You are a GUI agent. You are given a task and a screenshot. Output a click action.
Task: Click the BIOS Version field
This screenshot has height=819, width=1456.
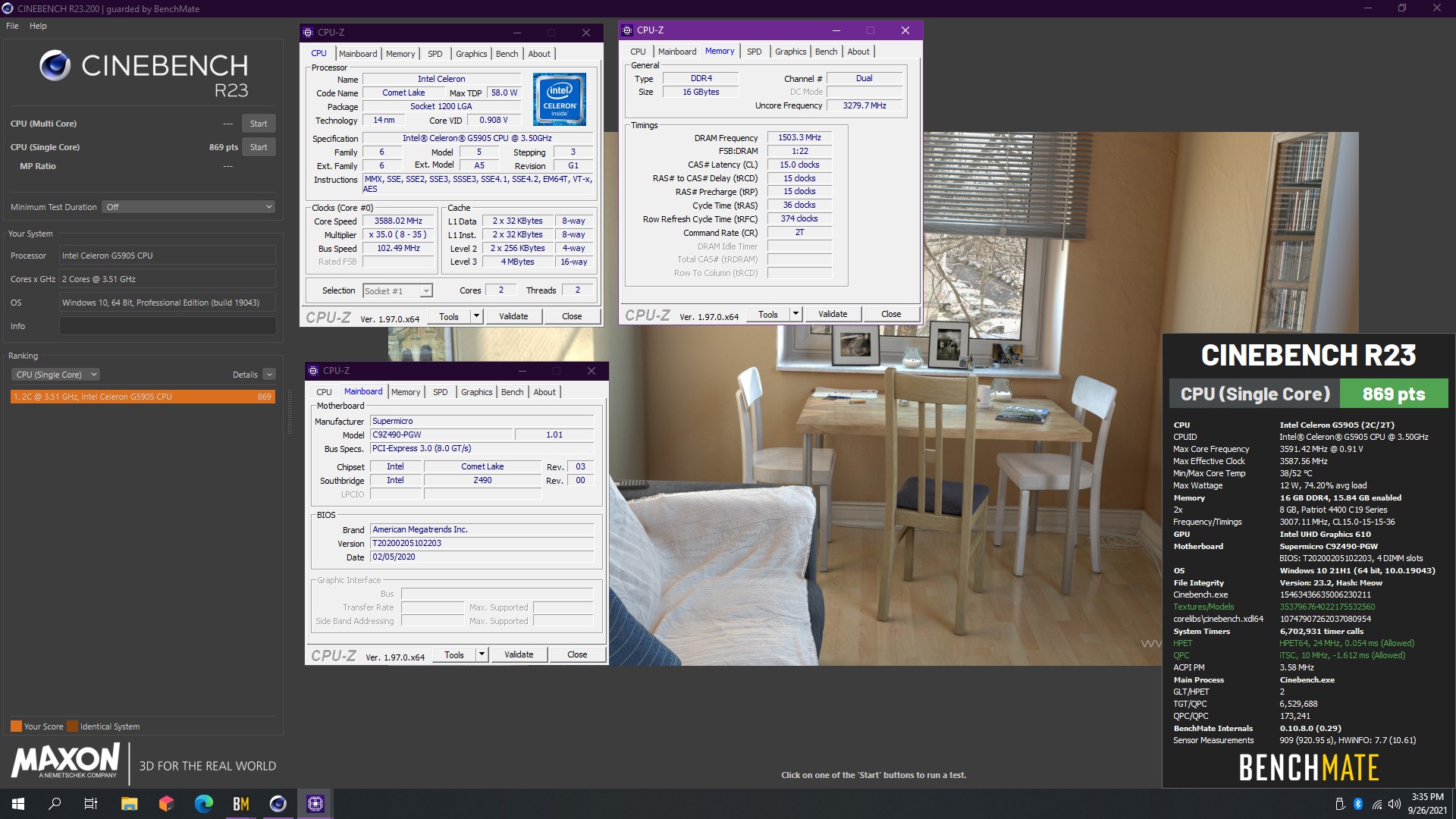pos(482,543)
